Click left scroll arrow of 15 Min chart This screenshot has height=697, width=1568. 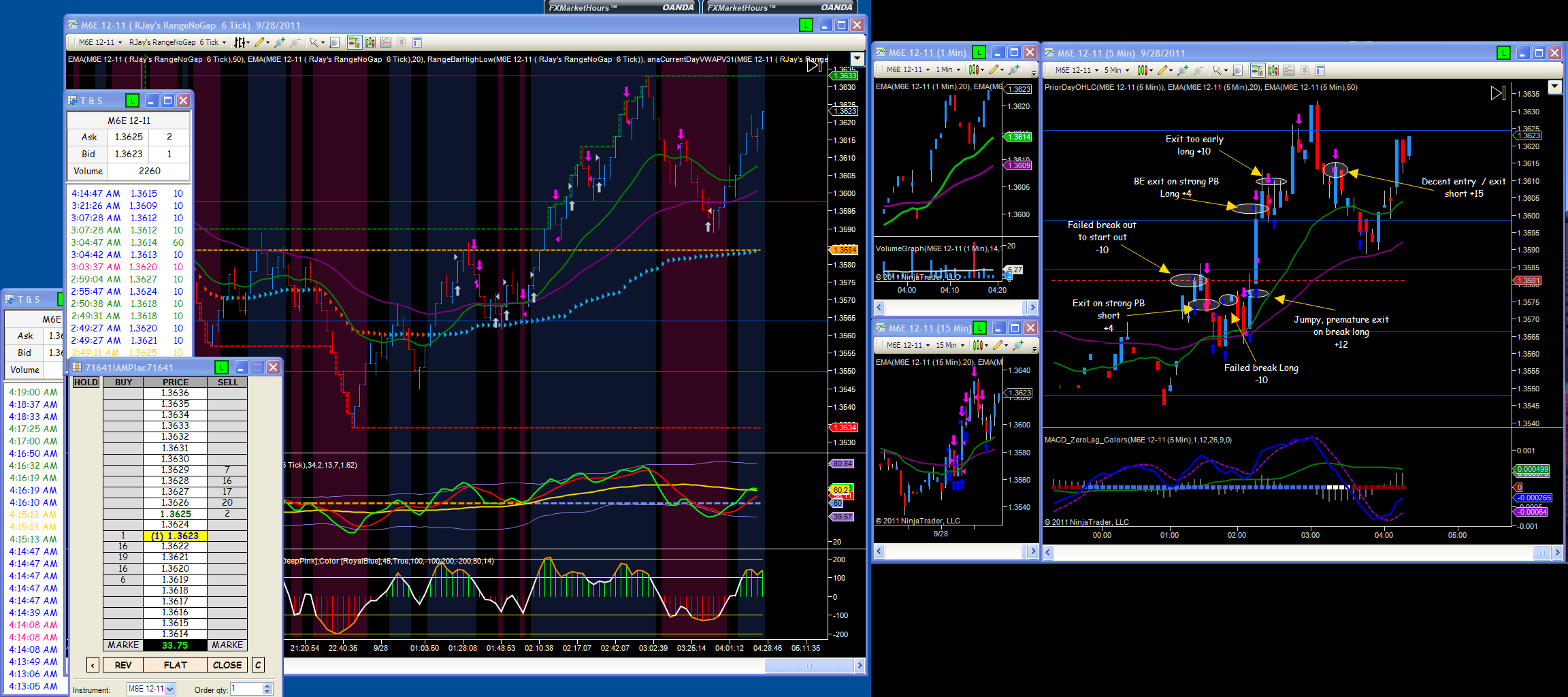tap(879, 551)
